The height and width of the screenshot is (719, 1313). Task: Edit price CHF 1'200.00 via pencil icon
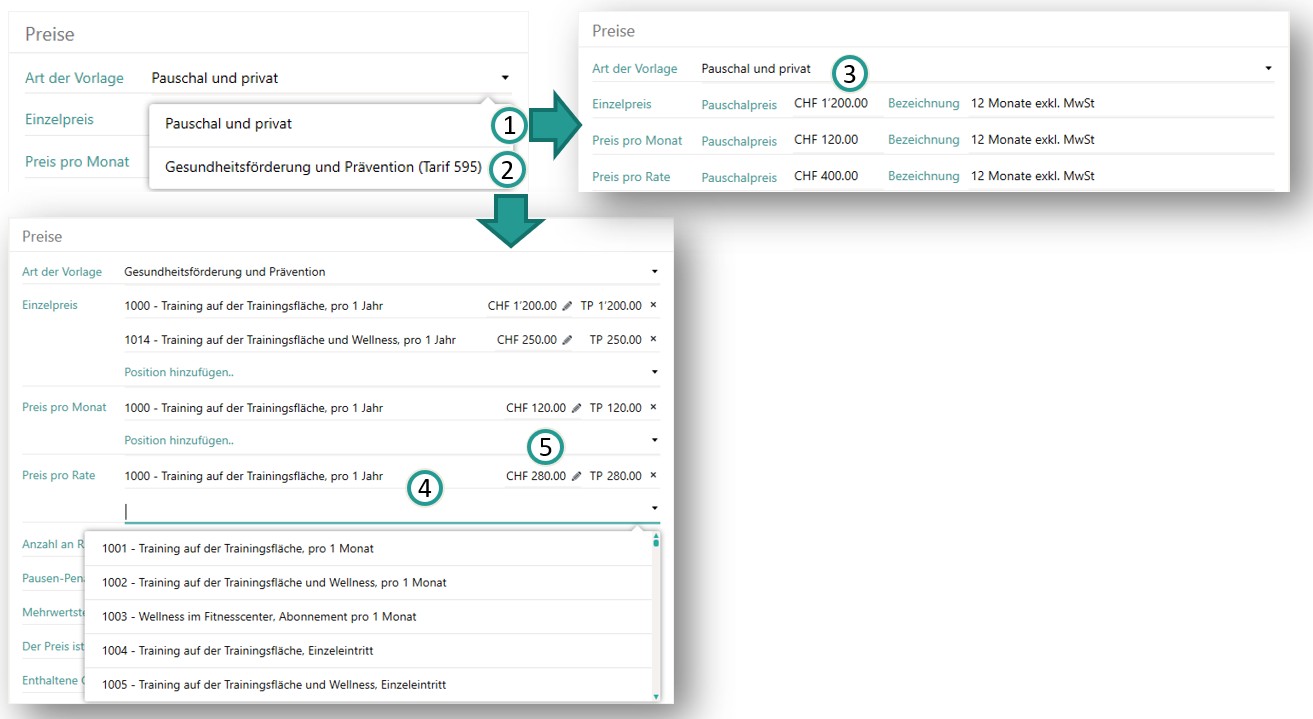567,306
